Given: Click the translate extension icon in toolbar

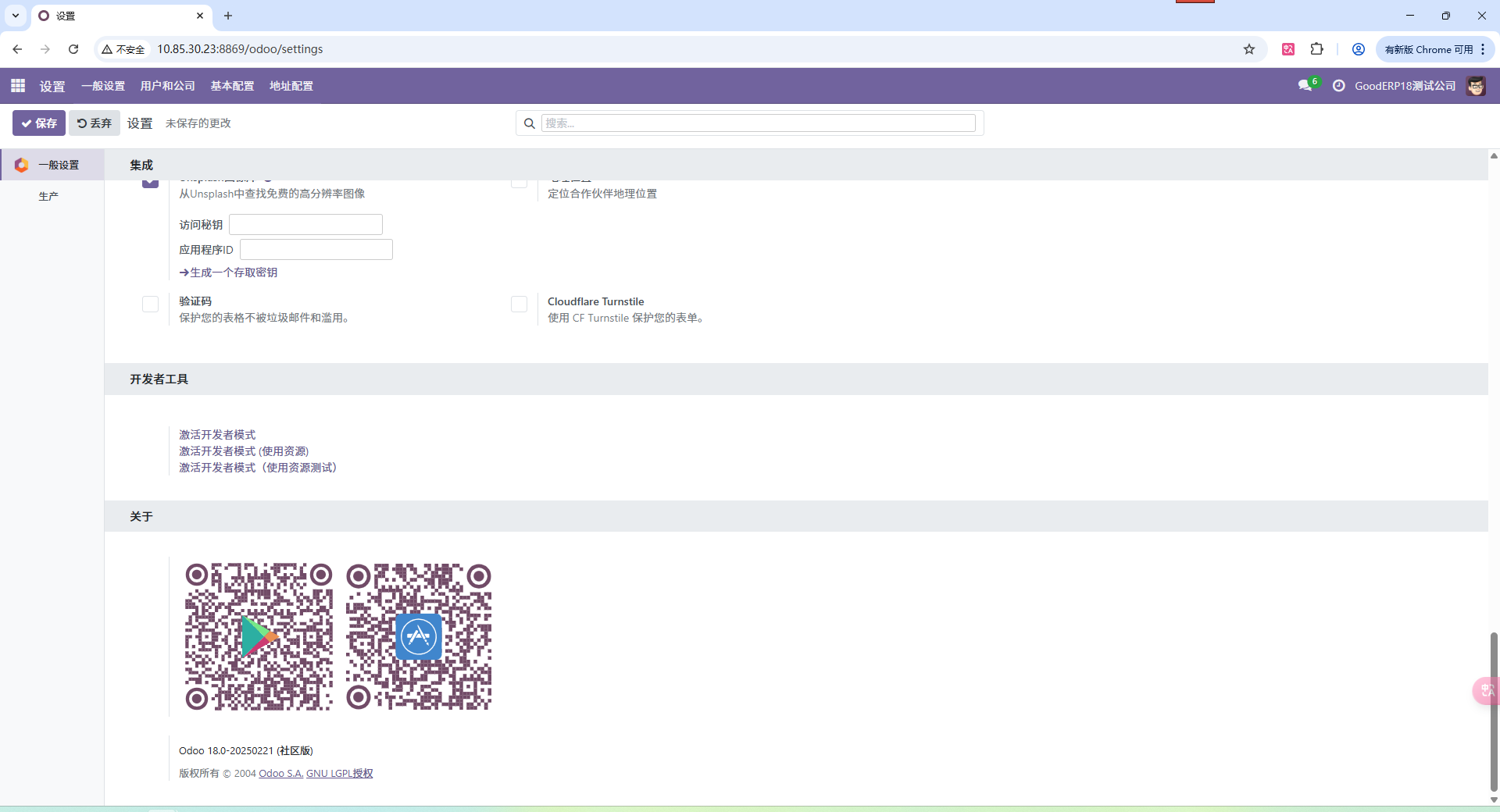Looking at the screenshot, I should click(x=1288, y=49).
